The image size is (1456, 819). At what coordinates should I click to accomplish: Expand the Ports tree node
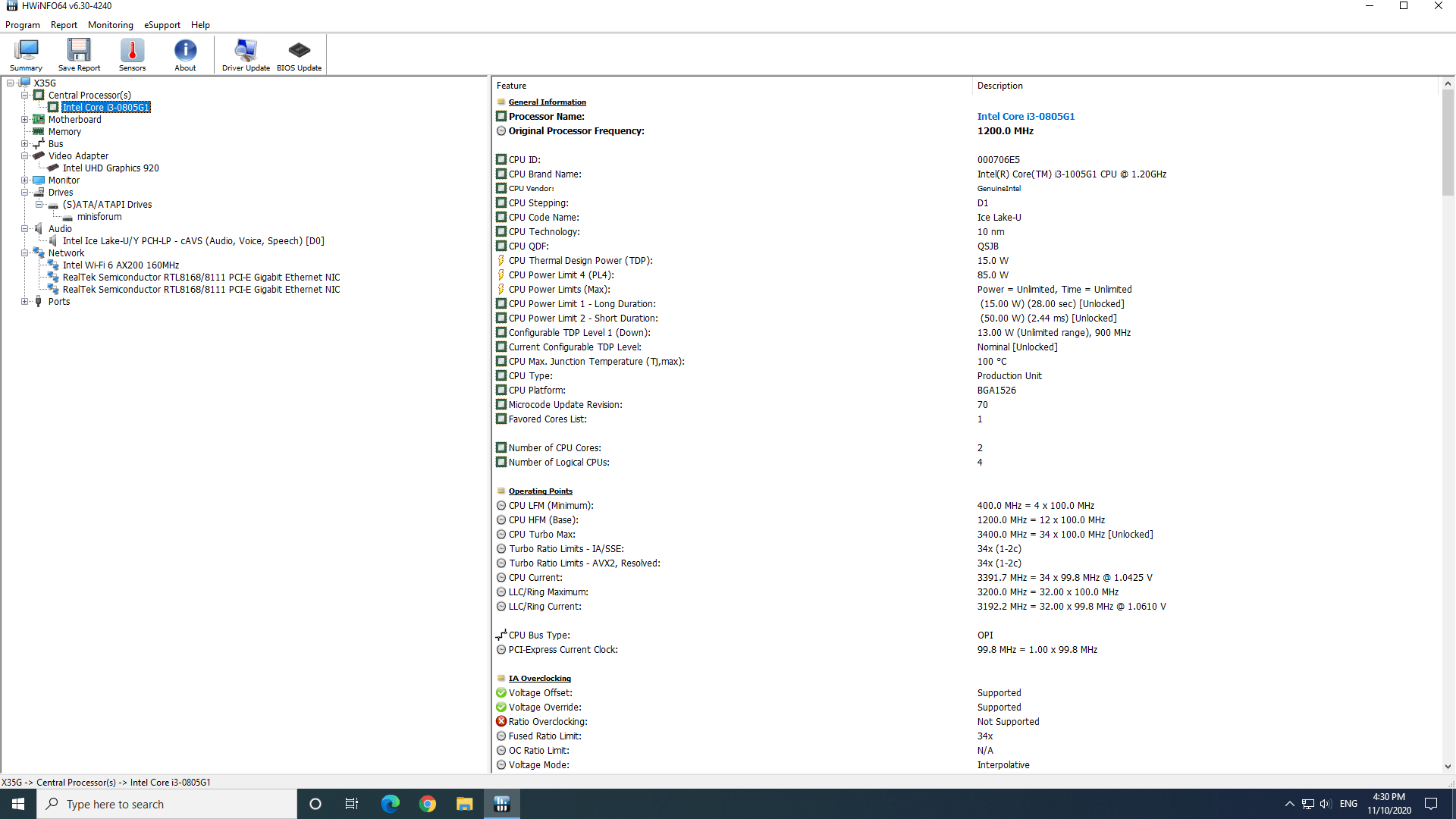tap(25, 302)
